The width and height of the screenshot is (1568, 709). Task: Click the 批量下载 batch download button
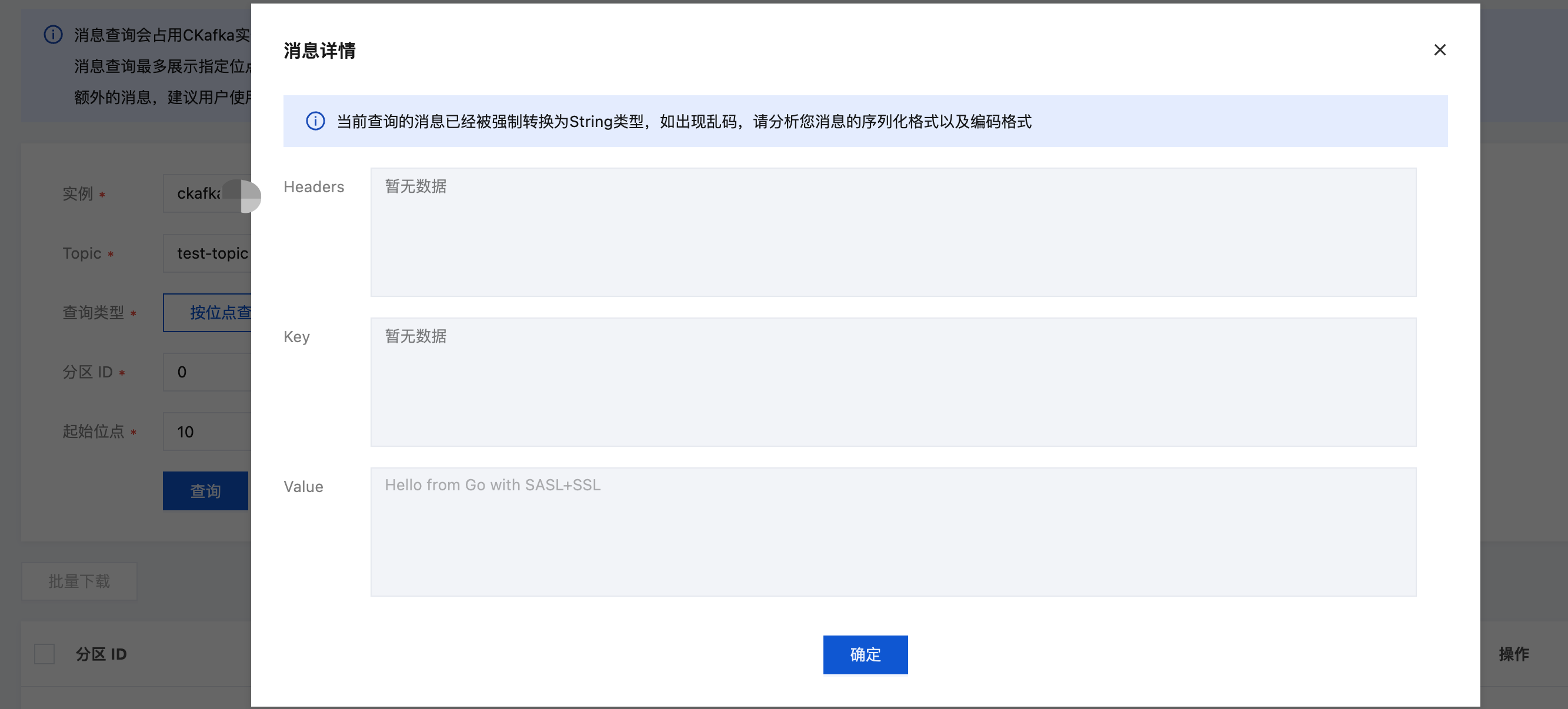coord(79,581)
